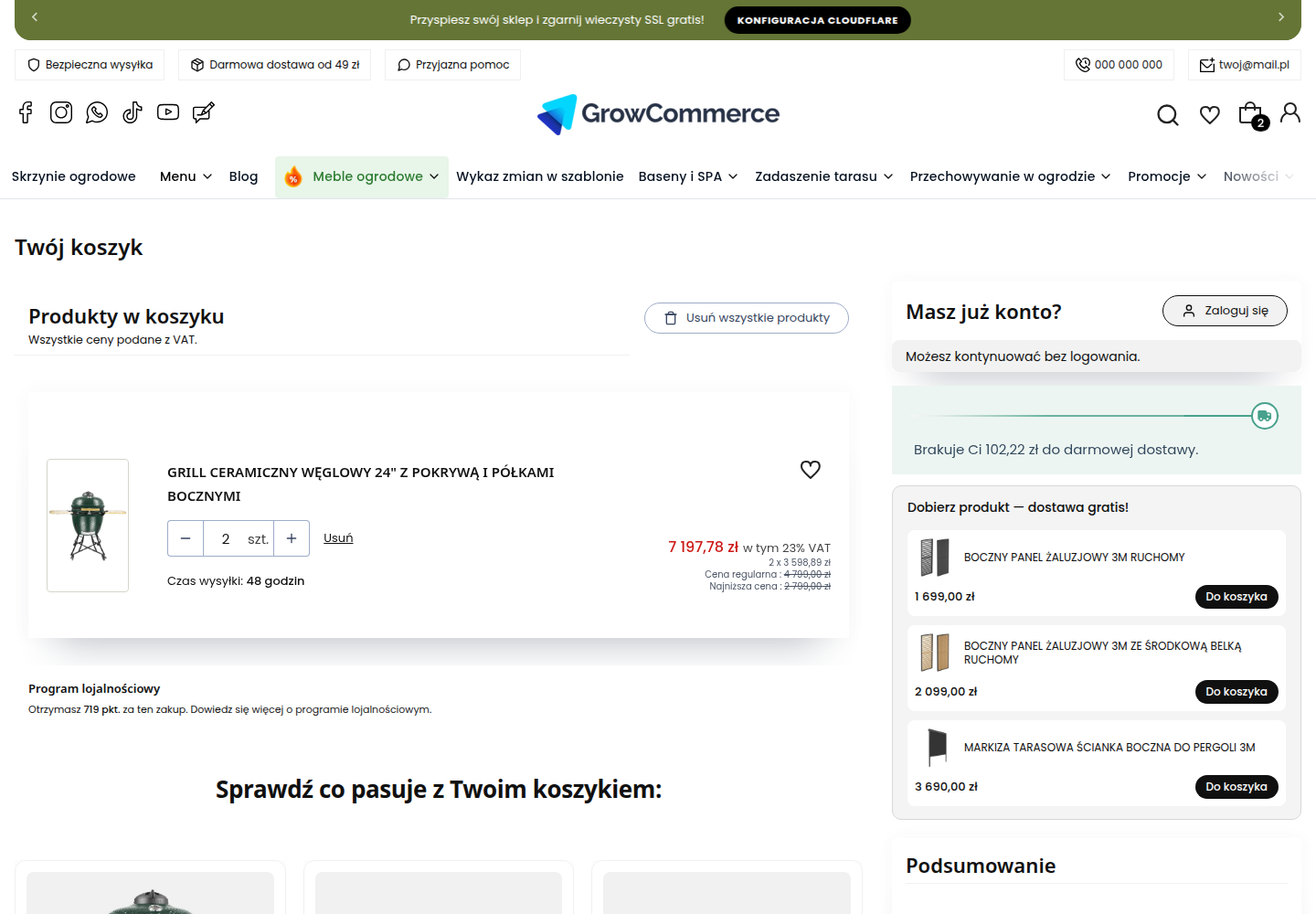Open the grill ceramiczny product title
Image resolution: width=1316 pixels, height=914 pixels.
(361, 484)
